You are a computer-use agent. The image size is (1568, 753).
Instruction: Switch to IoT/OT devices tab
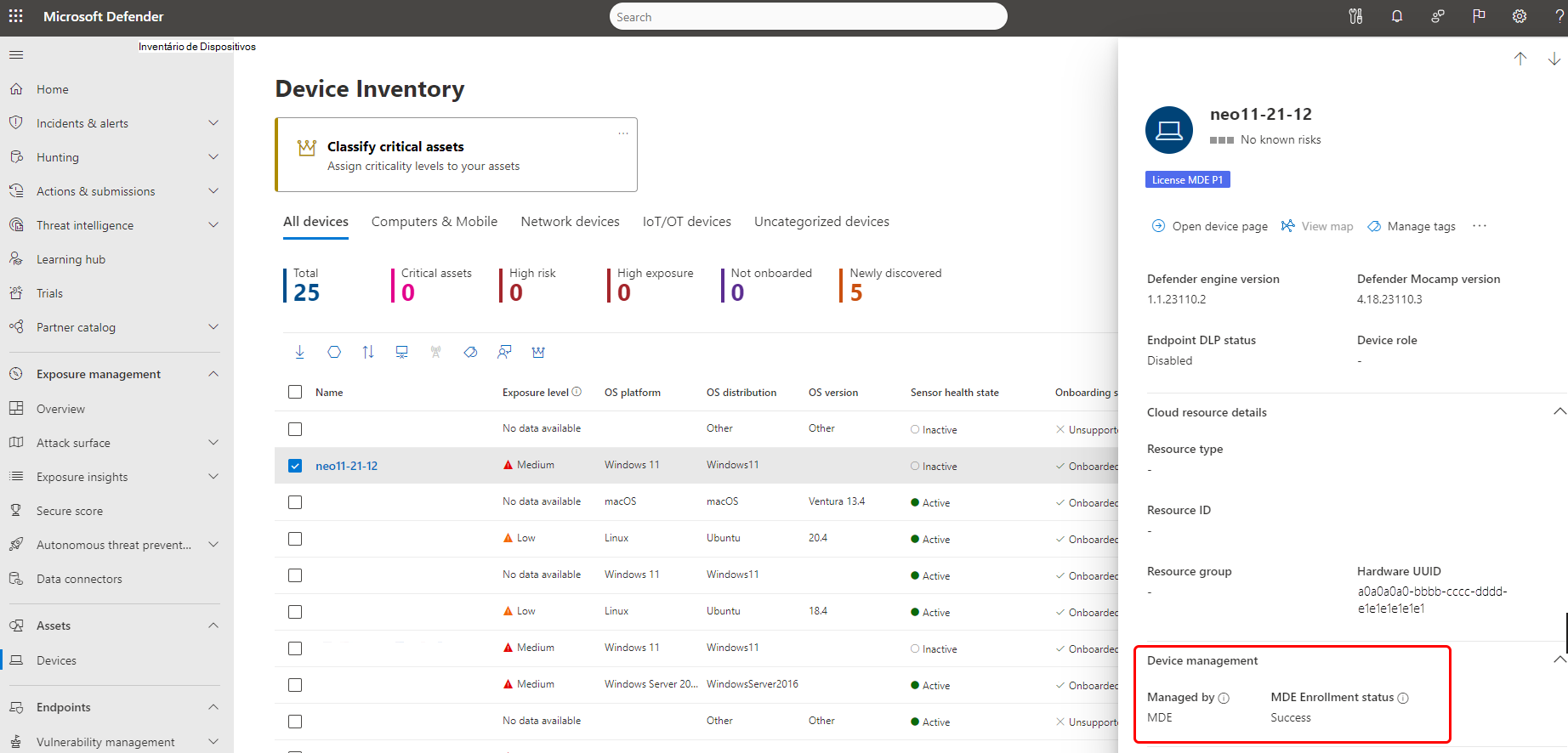tap(687, 222)
